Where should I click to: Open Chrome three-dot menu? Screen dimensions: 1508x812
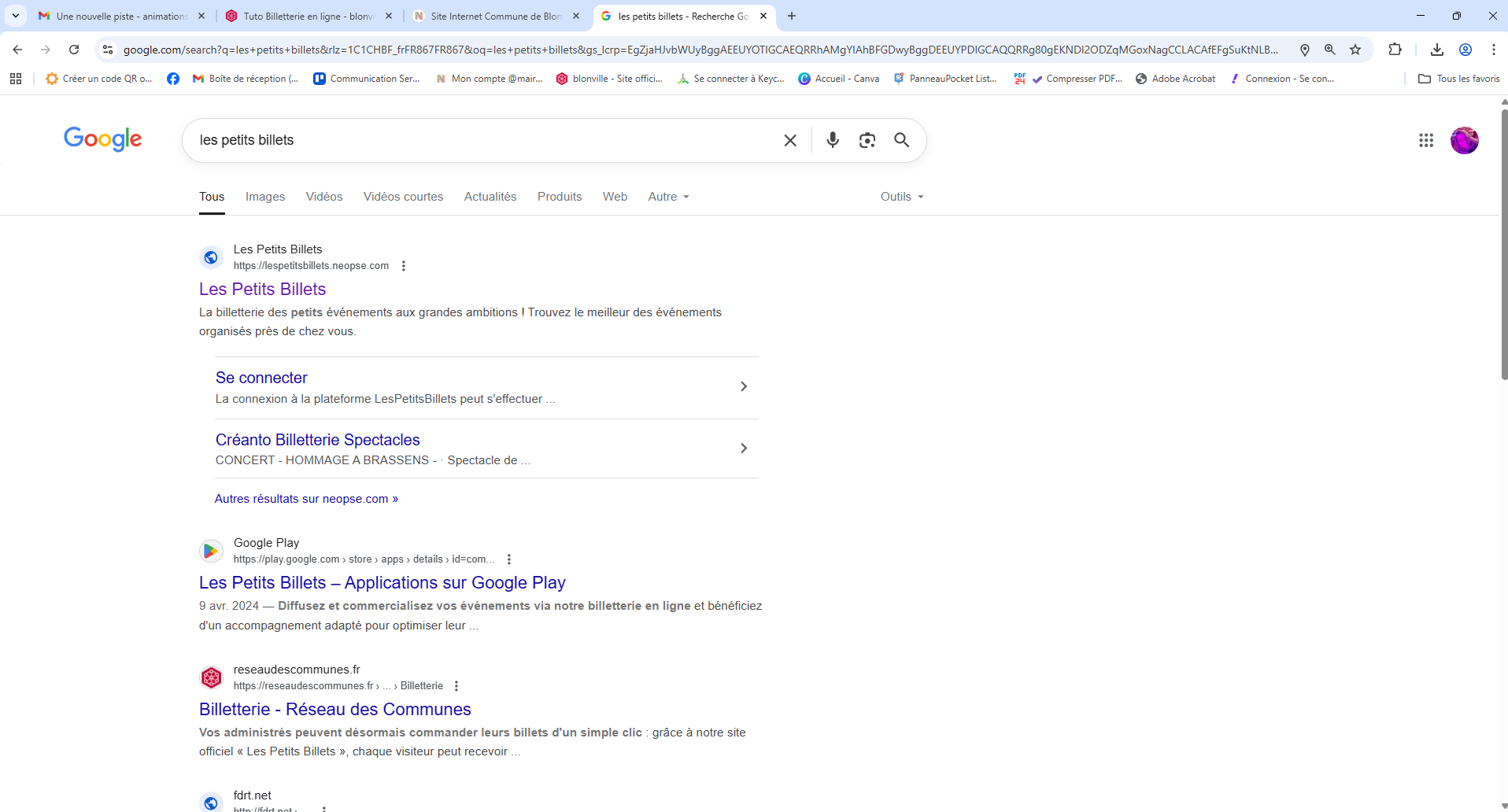tap(1493, 50)
